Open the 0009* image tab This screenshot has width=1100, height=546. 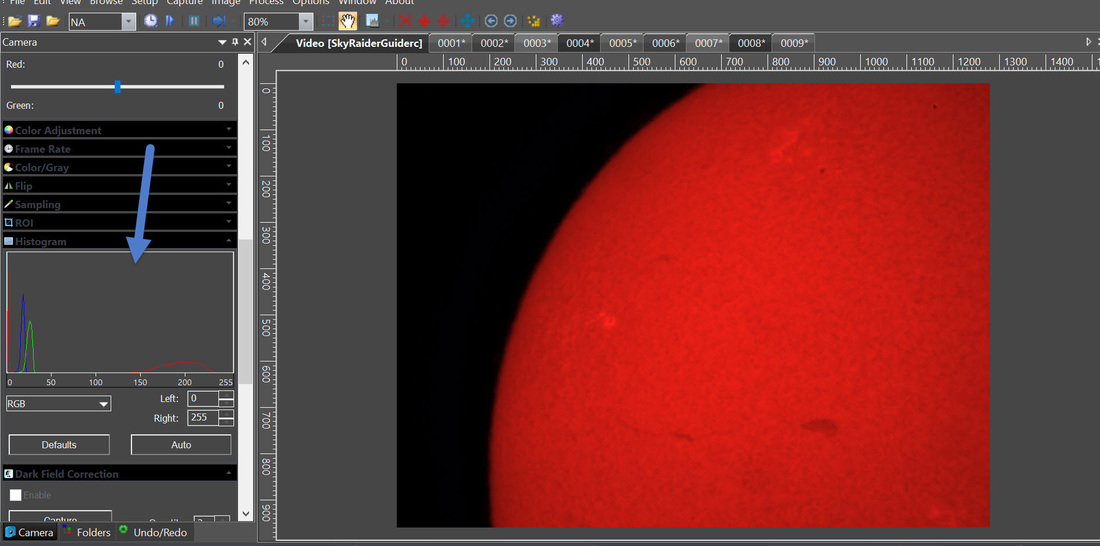pyautogui.click(x=793, y=43)
